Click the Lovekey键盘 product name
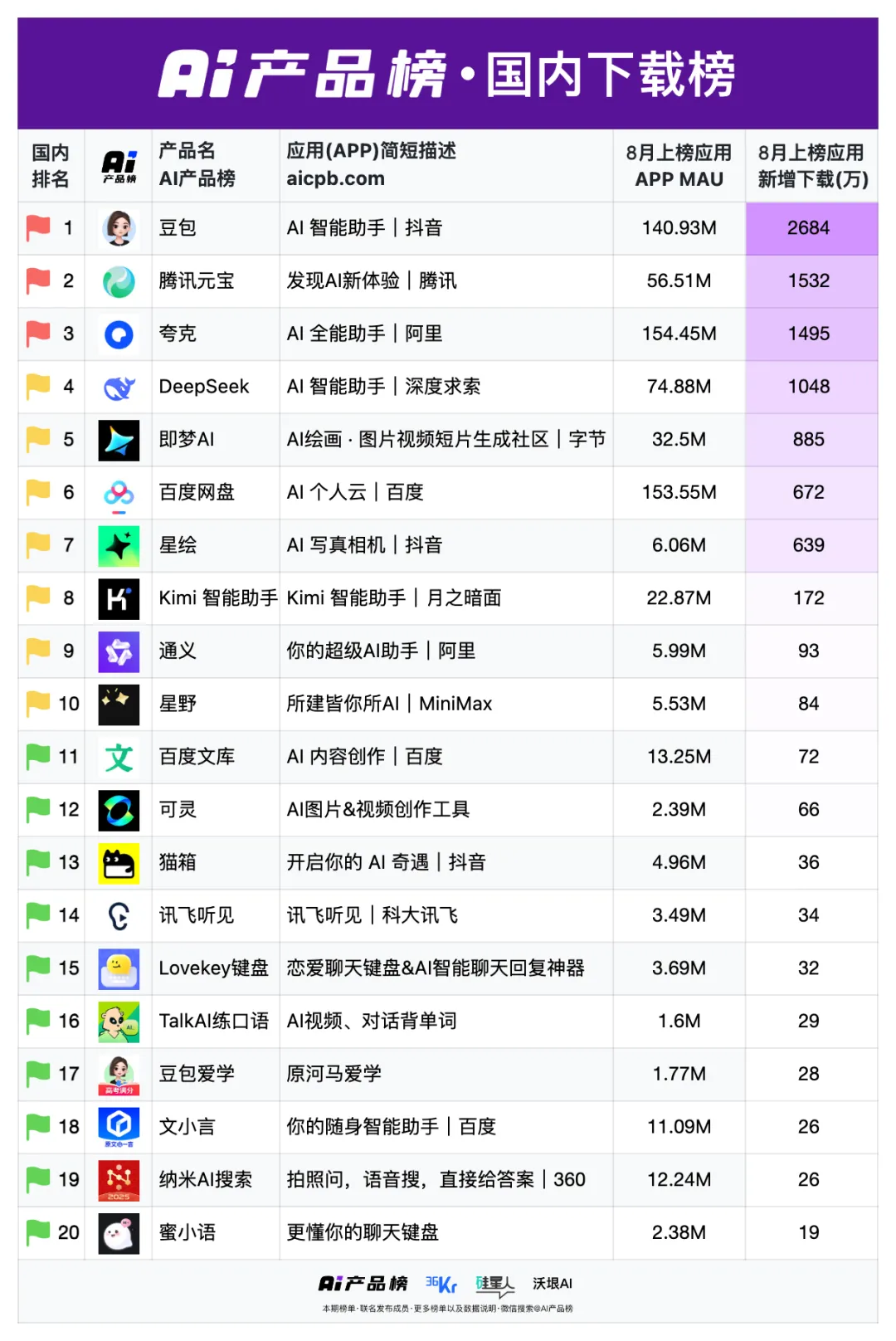 213,968
